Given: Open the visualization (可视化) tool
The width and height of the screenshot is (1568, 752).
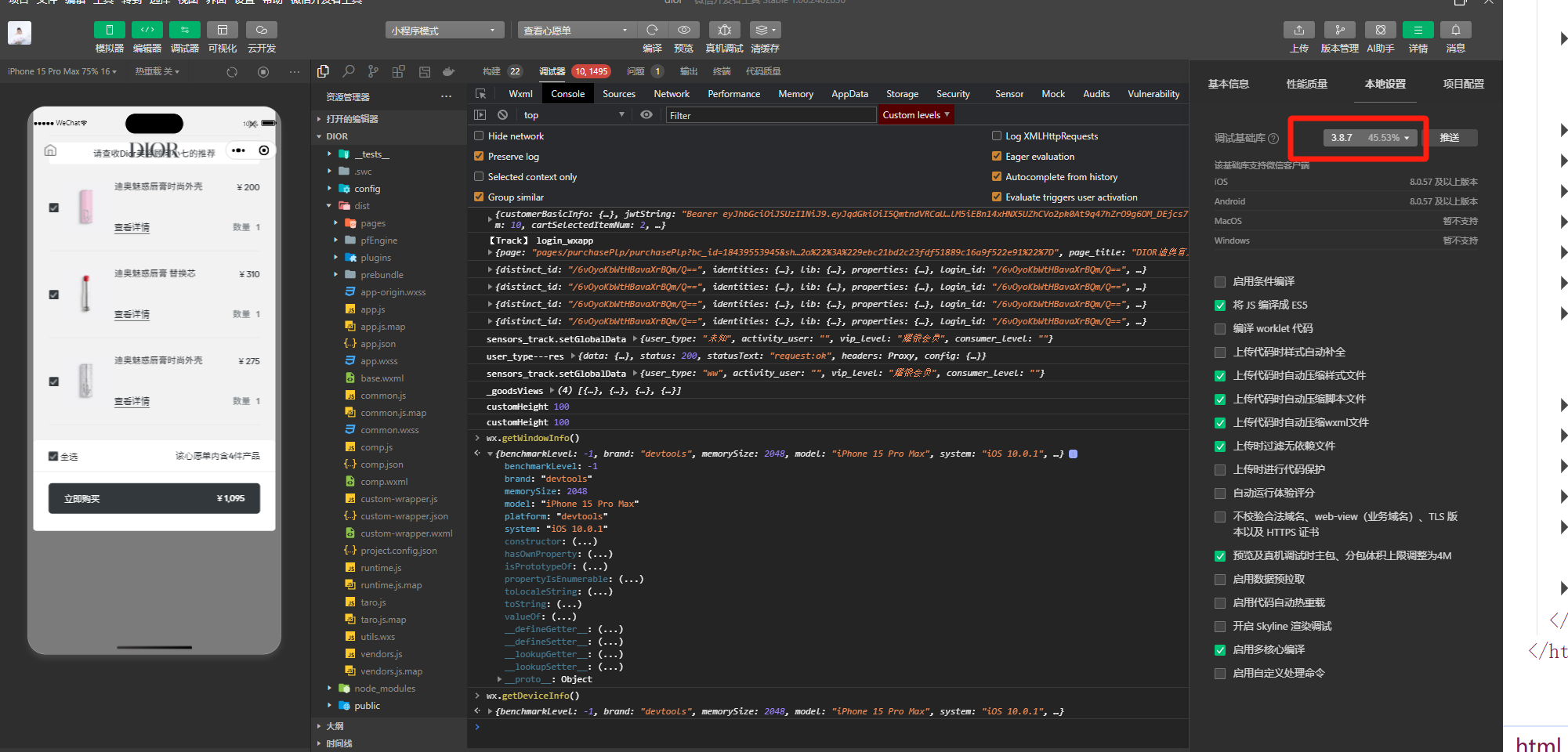Looking at the screenshot, I should pos(223,30).
